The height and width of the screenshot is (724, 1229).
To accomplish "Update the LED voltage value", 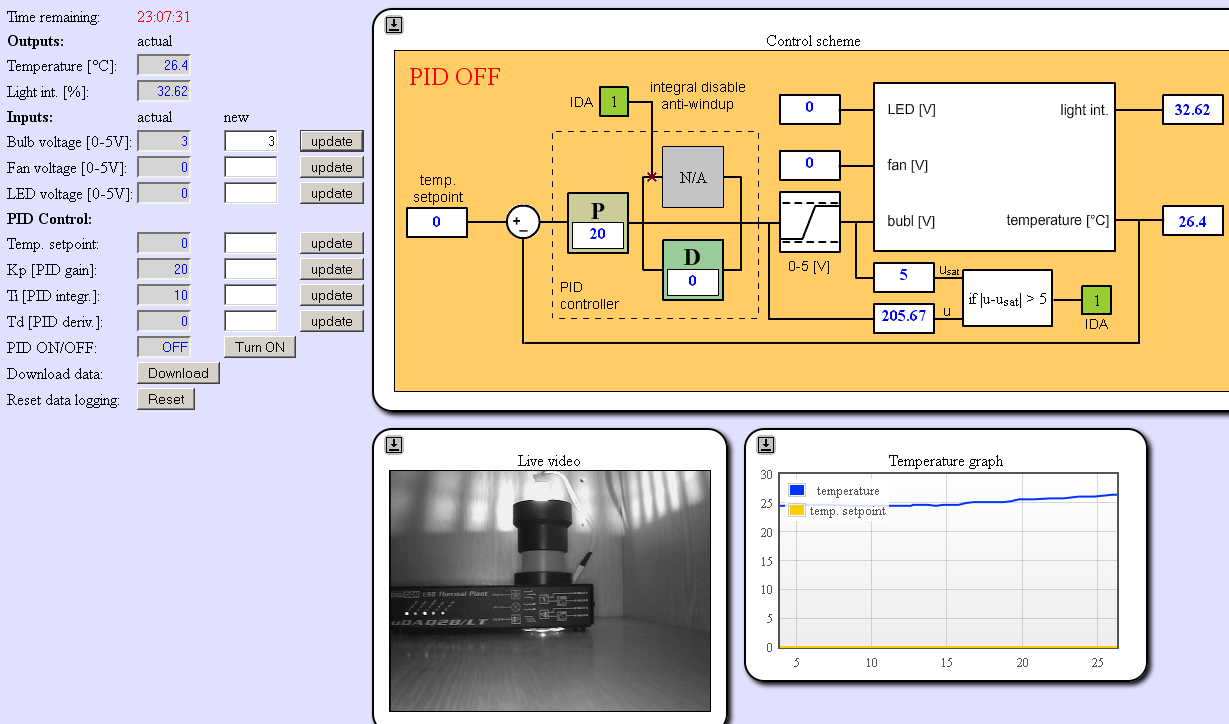I will click(332, 193).
